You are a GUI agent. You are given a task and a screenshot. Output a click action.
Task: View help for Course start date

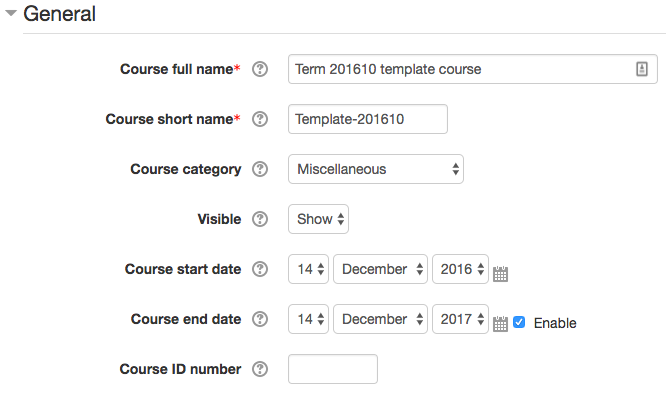point(260,269)
